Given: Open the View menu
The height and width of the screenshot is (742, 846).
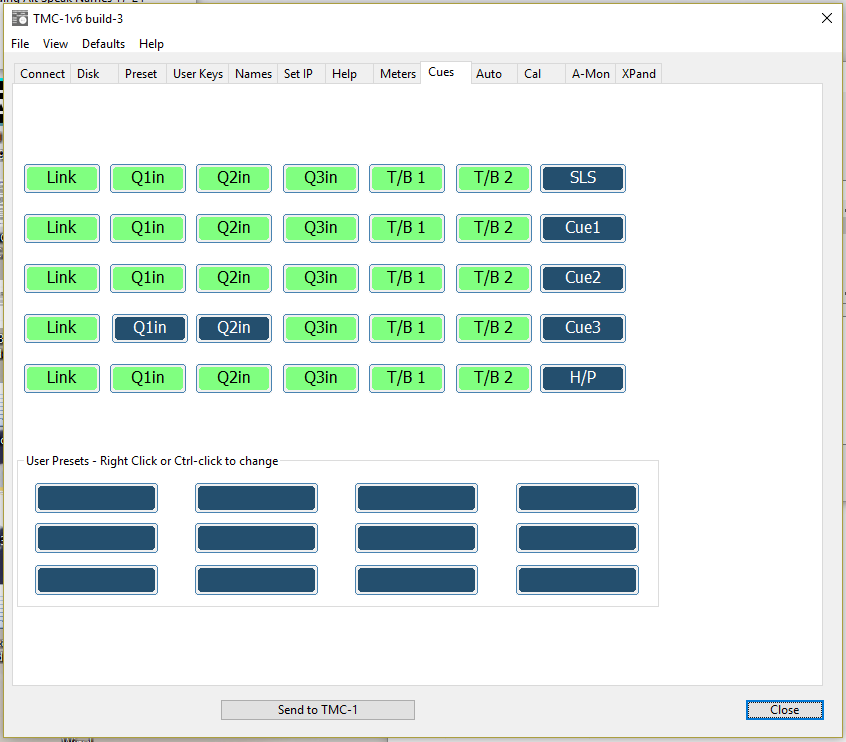Looking at the screenshot, I should pyautogui.click(x=55, y=44).
